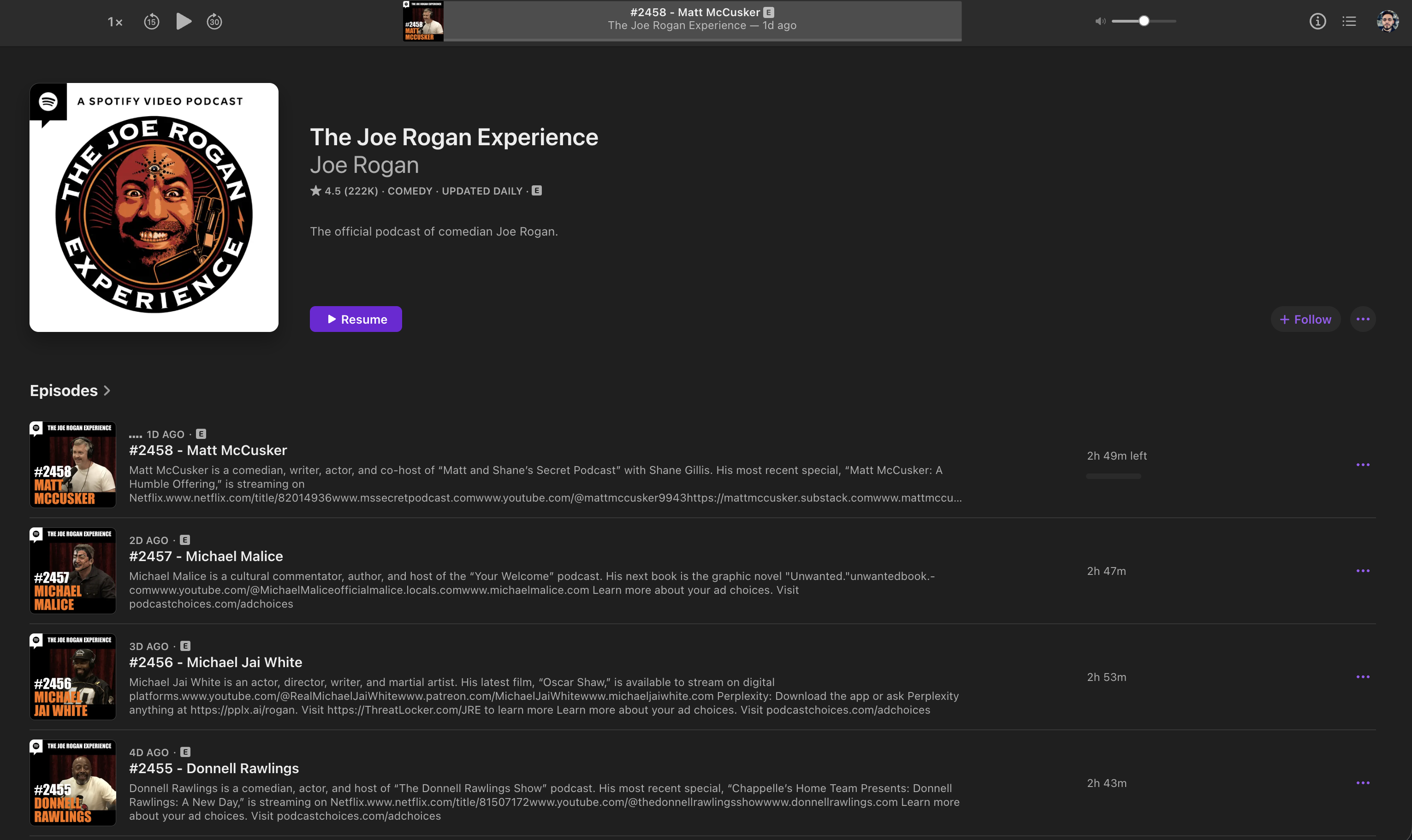Open episode info icon
The image size is (1412, 840).
[x=1317, y=22]
